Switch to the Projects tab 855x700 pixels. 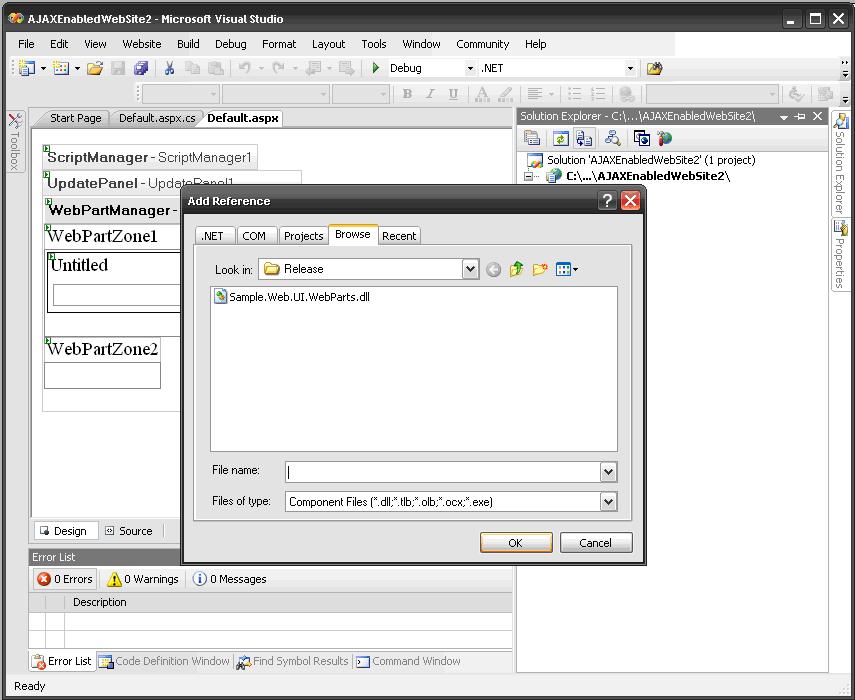[x=304, y=236]
